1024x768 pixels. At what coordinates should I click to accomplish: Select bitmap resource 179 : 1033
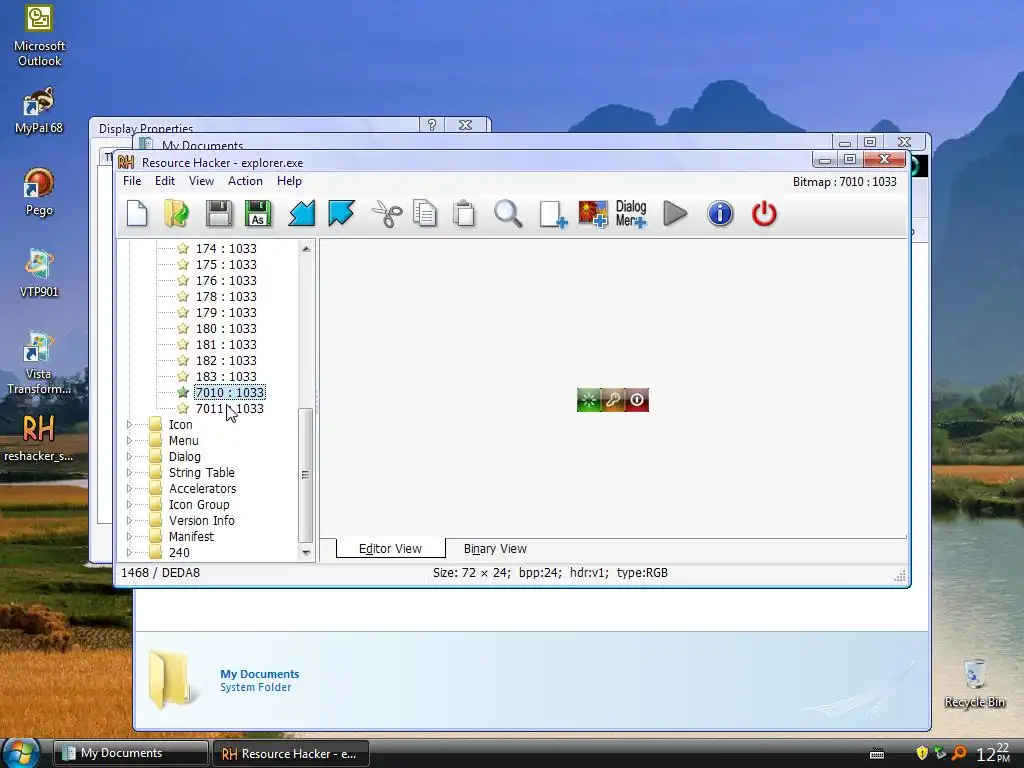226,312
